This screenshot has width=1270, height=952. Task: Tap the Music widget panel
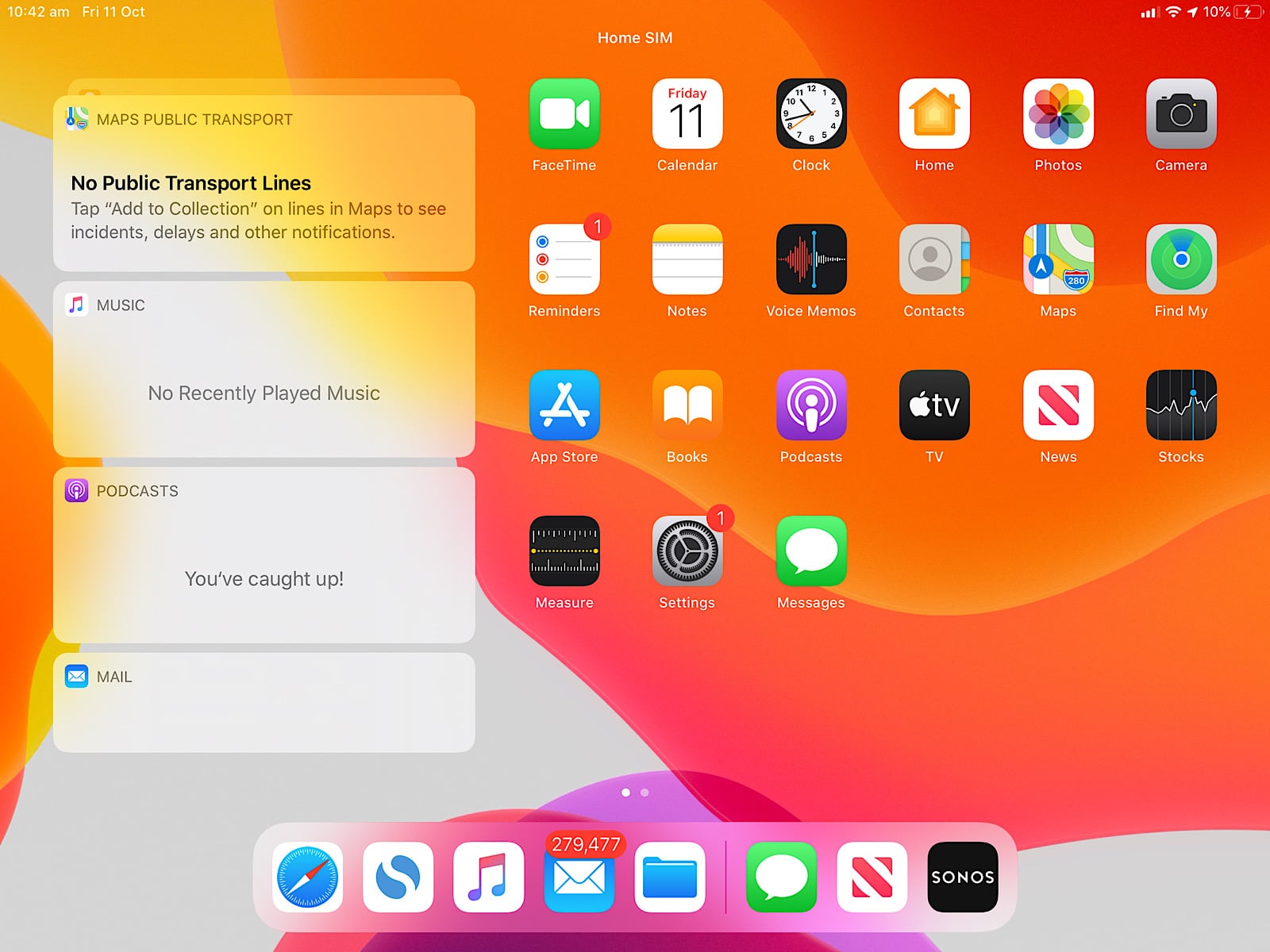(x=264, y=370)
